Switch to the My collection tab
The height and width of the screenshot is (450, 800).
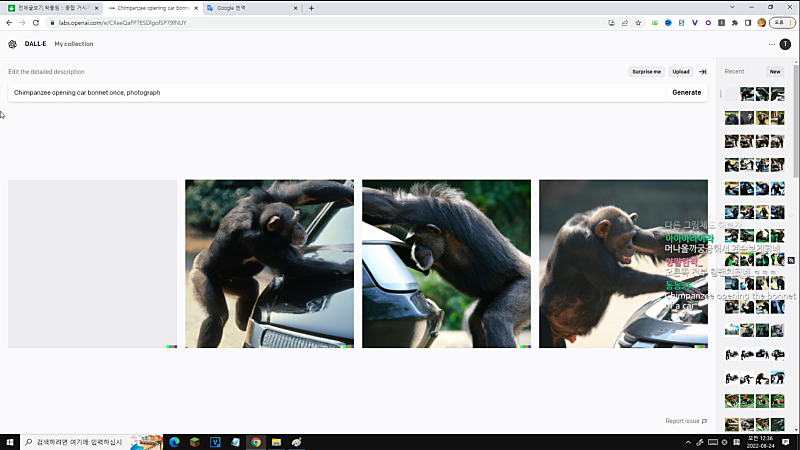tap(74, 44)
